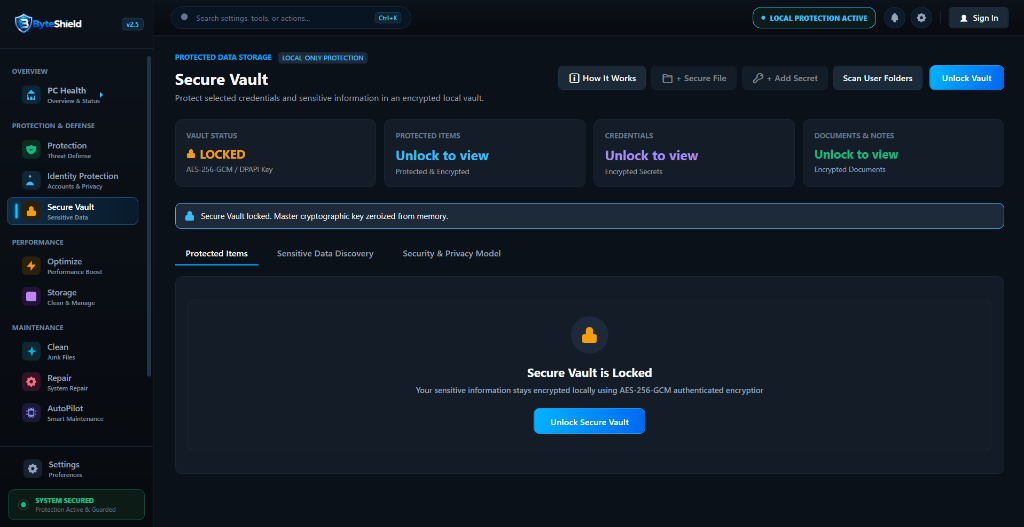Focus the search settings input field

(291, 18)
